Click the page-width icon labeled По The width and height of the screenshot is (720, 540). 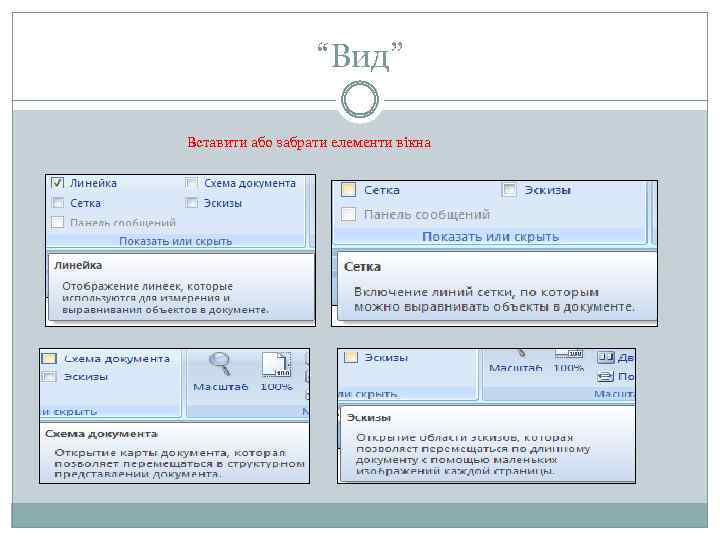606,377
